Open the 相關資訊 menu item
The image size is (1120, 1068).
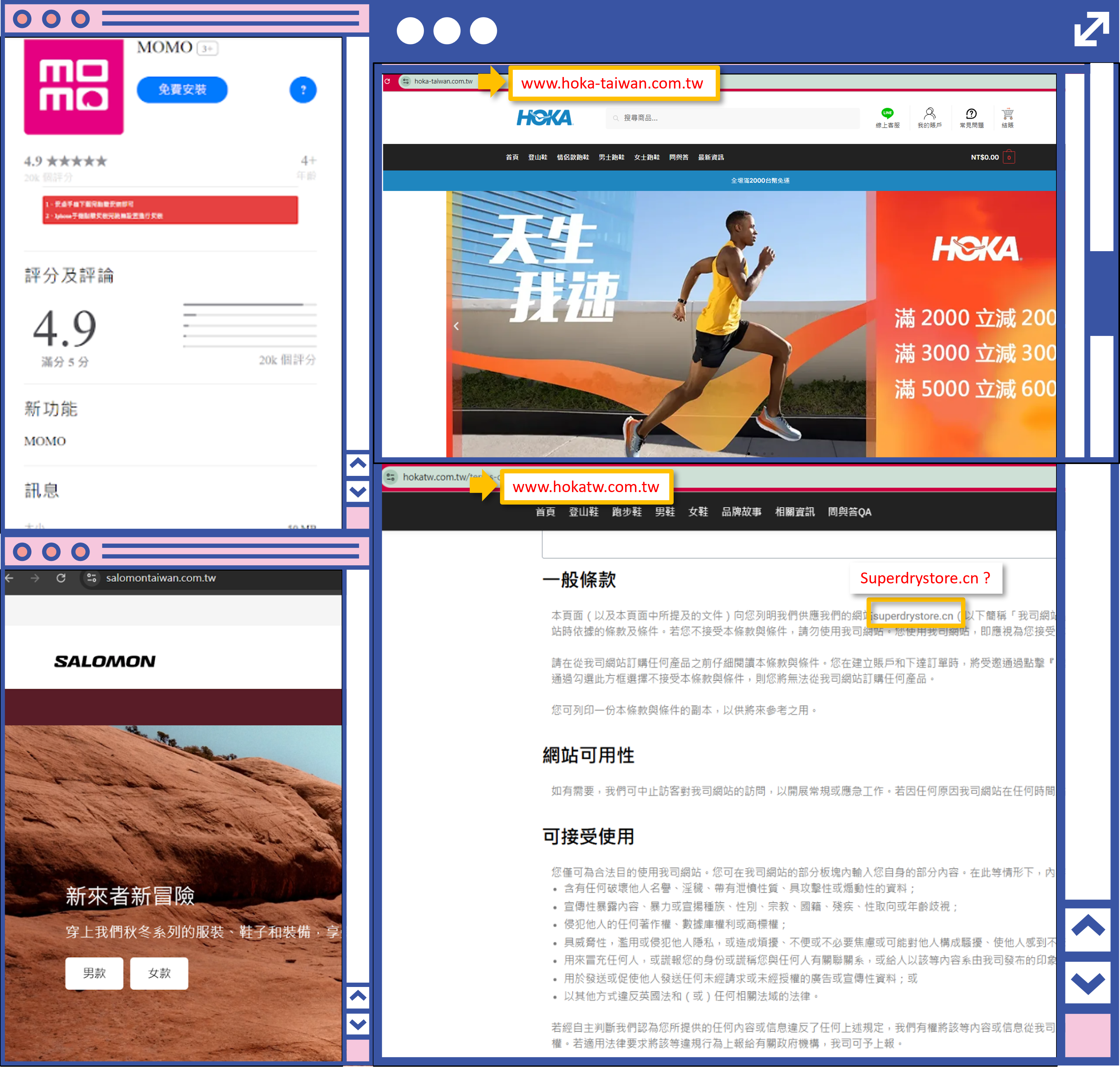[x=794, y=511]
